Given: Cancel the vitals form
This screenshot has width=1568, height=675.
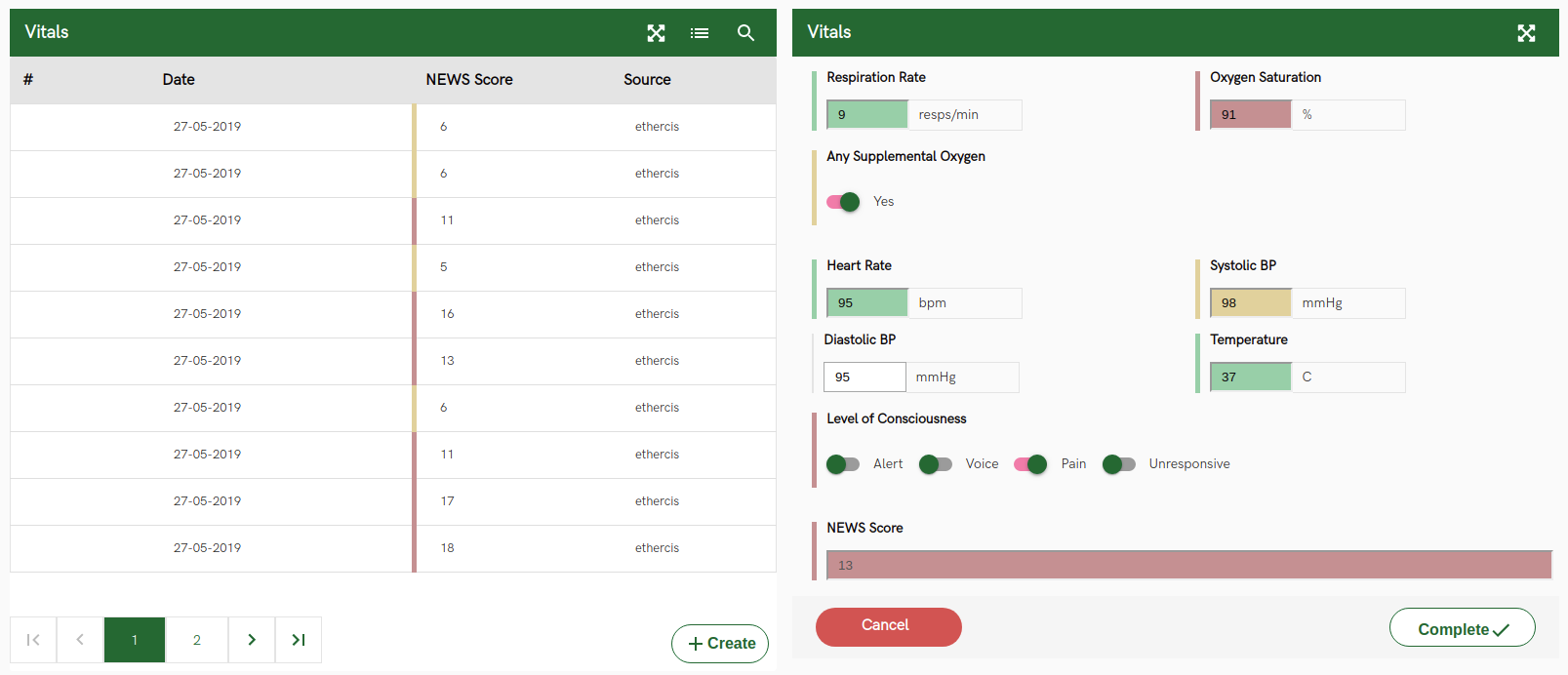Looking at the screenshot, I should click(x=889, y=626).
